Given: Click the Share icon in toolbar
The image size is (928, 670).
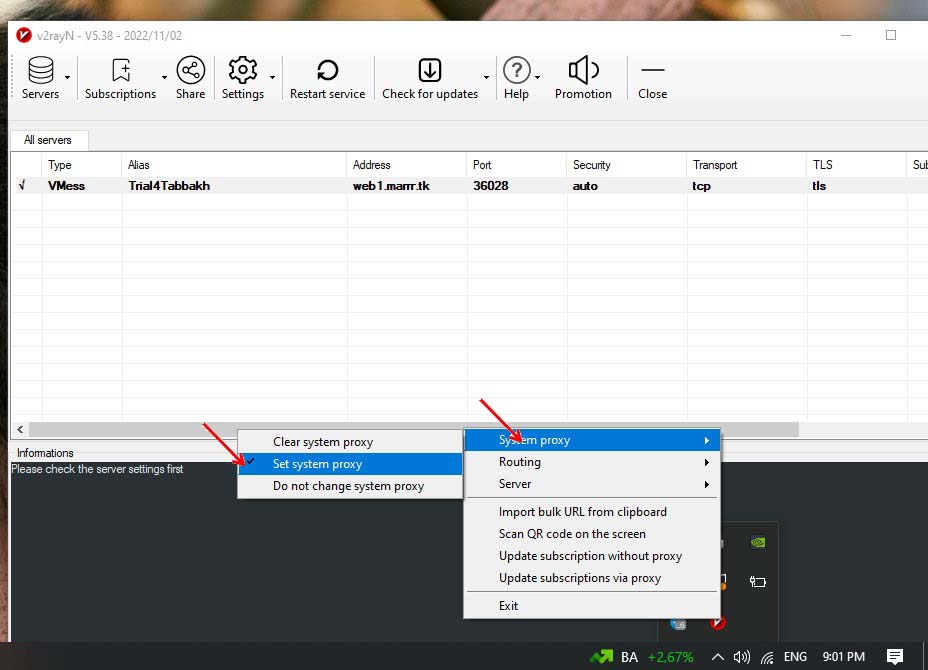Looking at the screenshot, I should (x=190, y=71).
